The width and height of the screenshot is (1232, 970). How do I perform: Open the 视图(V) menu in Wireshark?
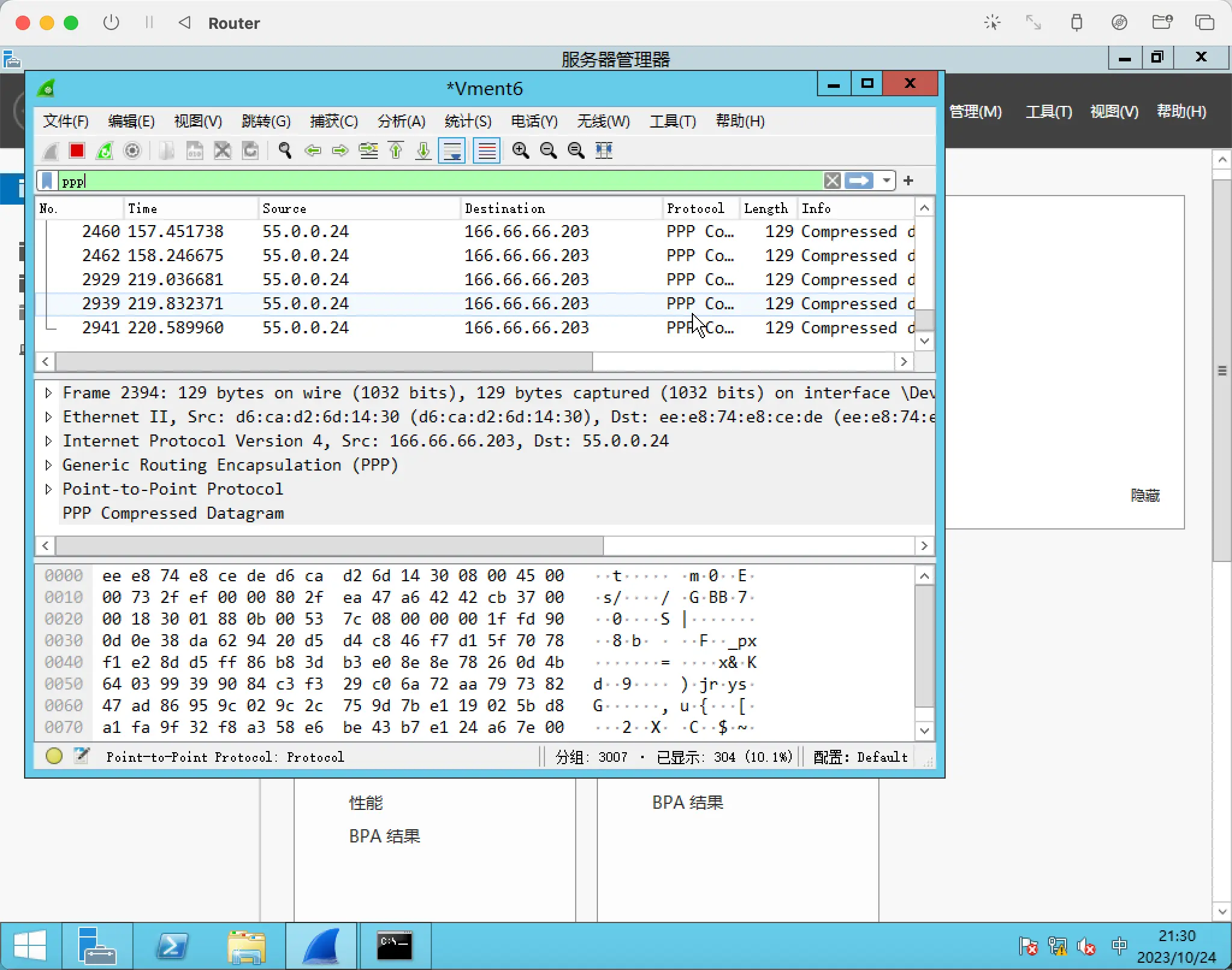tap(198, 122)
